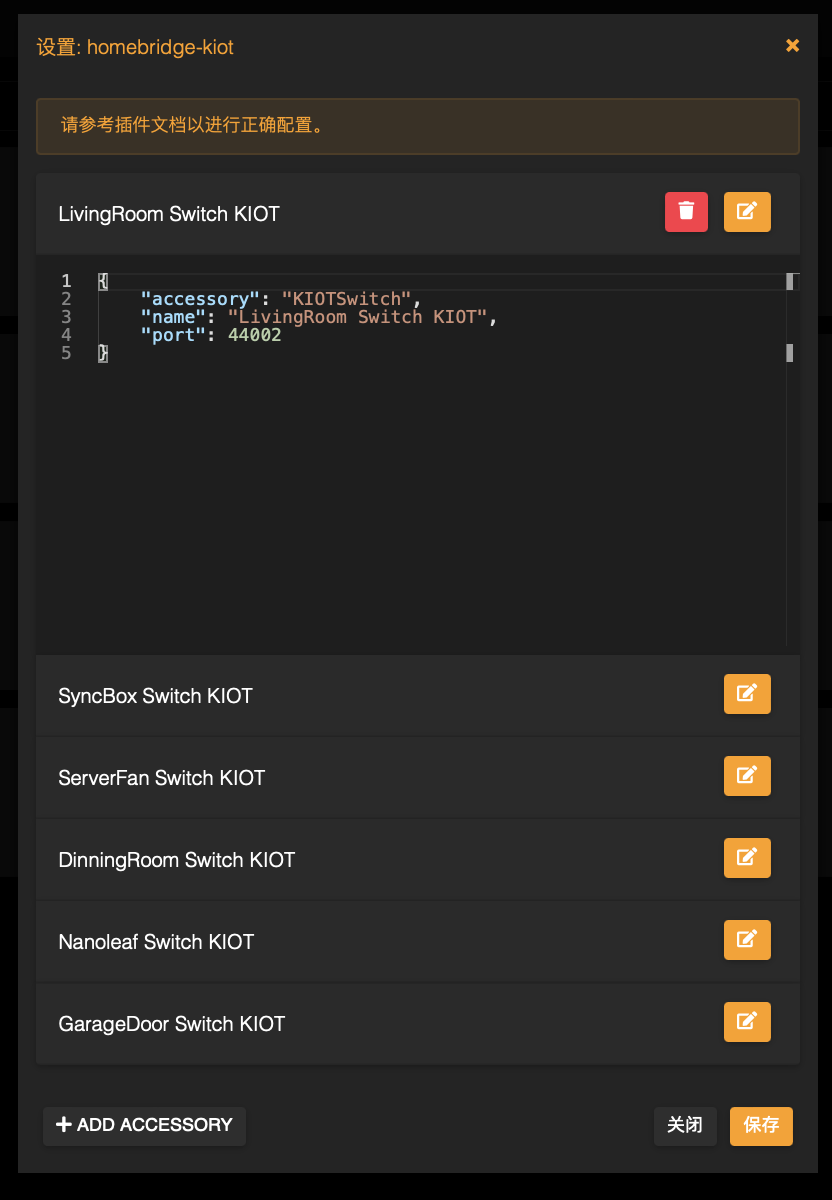Click the "name" key in the JSON editor
Image resolution: width=832 pixels, height=1200 pixels.
[173, 317]
